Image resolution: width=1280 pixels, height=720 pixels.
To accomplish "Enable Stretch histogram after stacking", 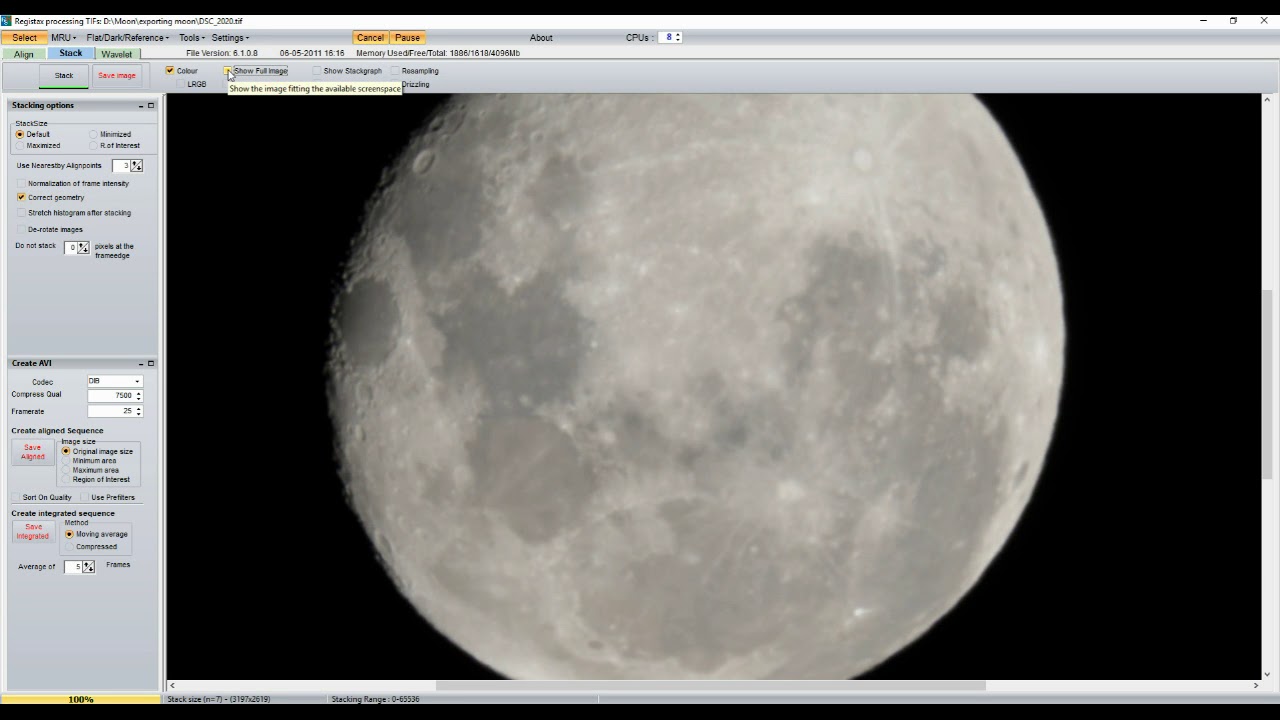I will (21, 213).
